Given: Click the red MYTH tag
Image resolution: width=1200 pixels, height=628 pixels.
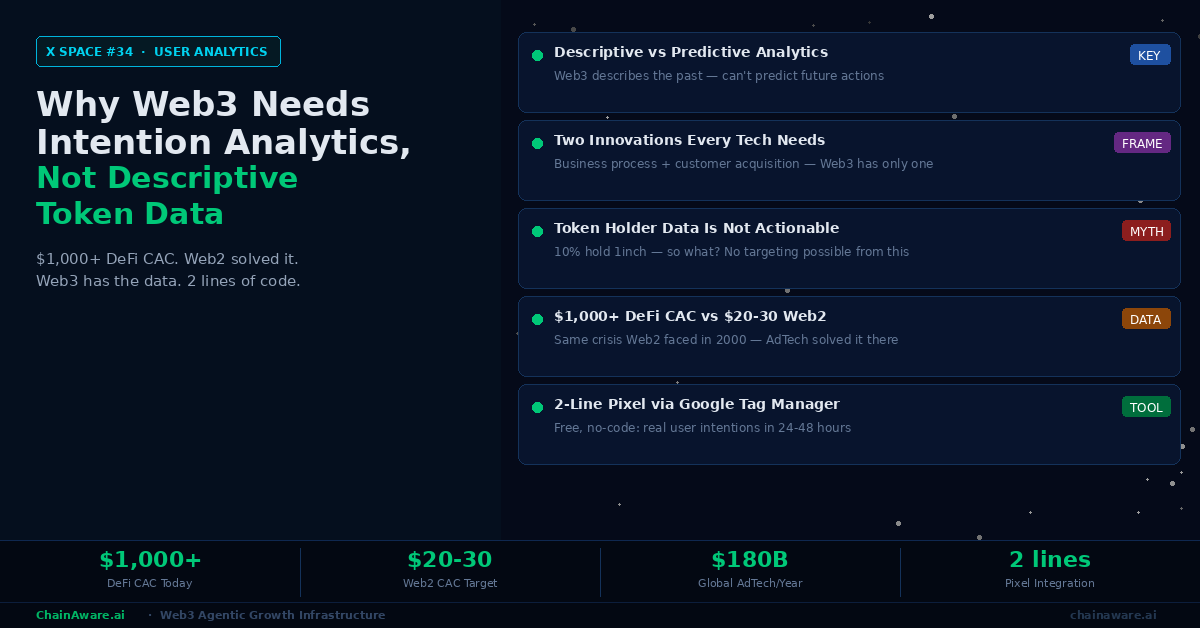Looking at the screenshot, I should pyautogui.click(x=1146, y=231).
